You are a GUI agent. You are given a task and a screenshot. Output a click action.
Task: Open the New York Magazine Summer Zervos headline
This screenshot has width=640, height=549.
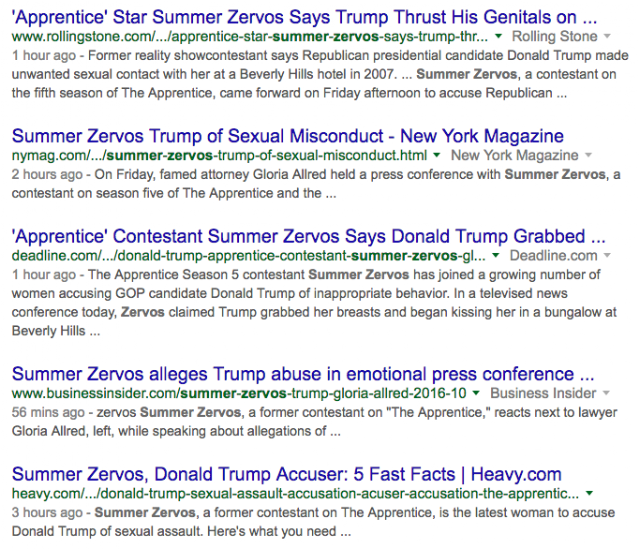[x=287, y=135]
